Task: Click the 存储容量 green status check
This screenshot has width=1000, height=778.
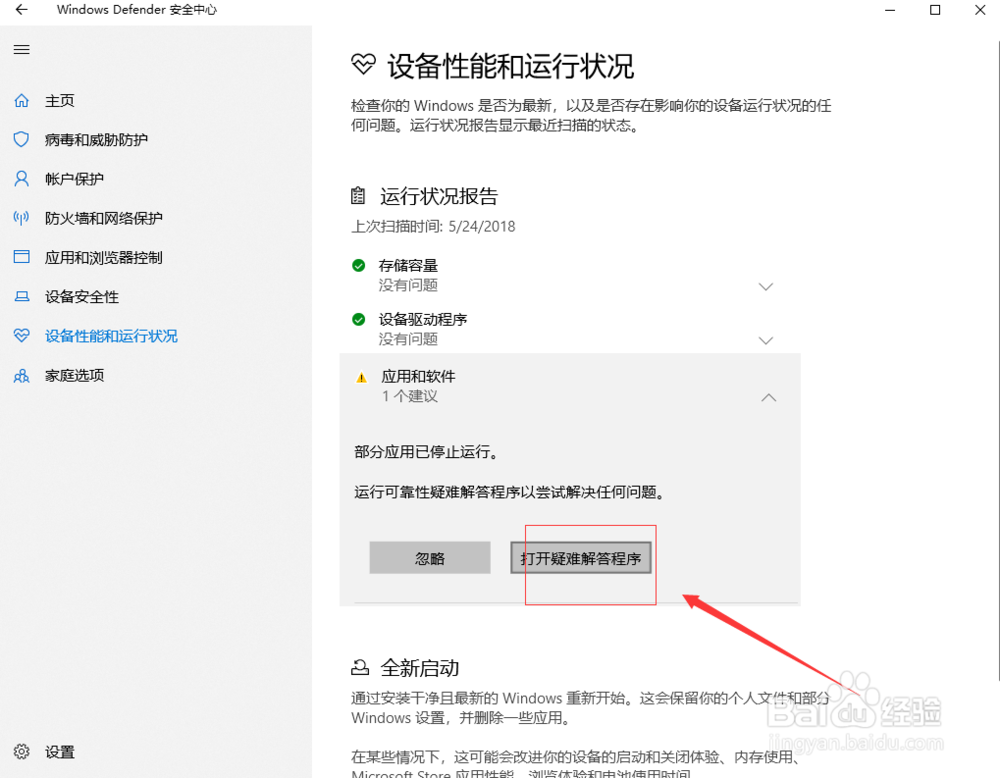Action: pos(360,265)
